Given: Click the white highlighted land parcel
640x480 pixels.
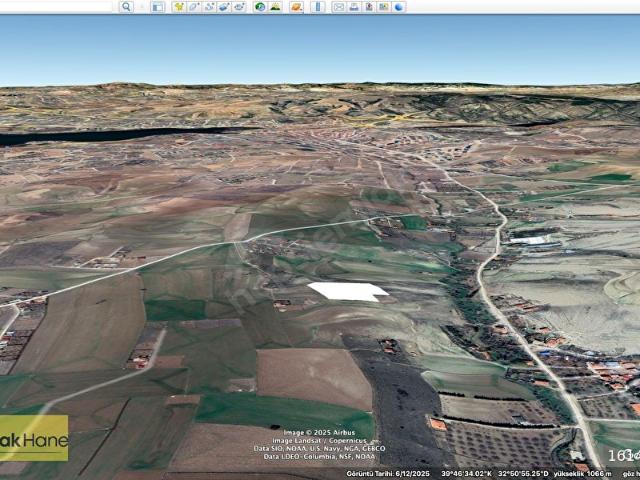Looking at the screenshot, I should pos(347,291).
